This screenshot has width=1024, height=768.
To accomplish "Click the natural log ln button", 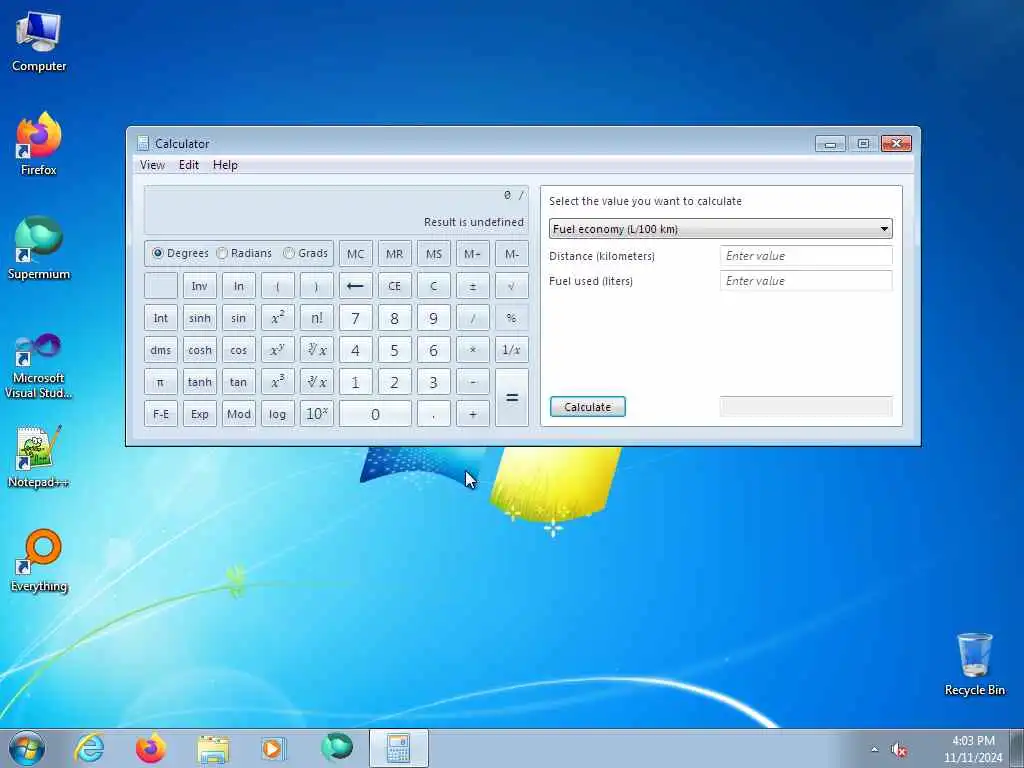I will (238, 286).
